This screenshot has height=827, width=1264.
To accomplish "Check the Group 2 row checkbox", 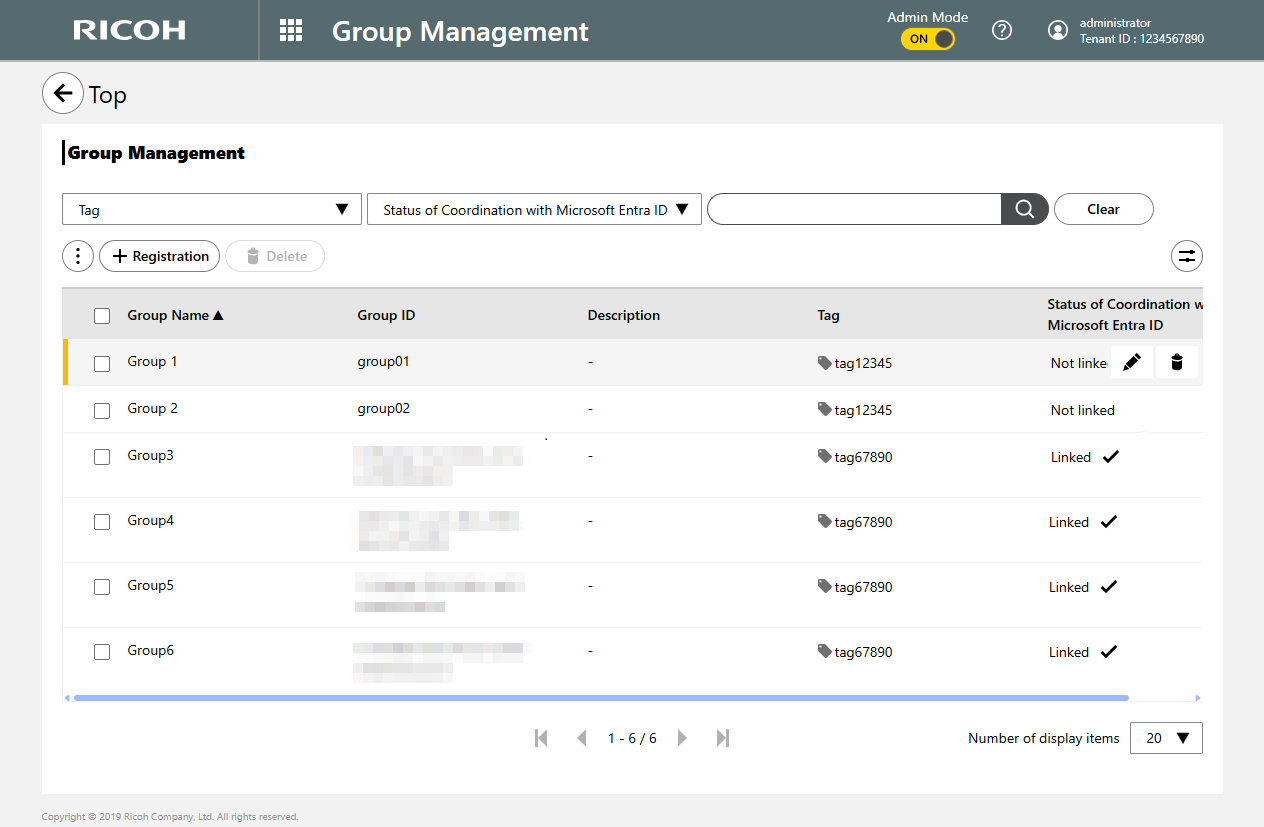I will click(102, 410).
